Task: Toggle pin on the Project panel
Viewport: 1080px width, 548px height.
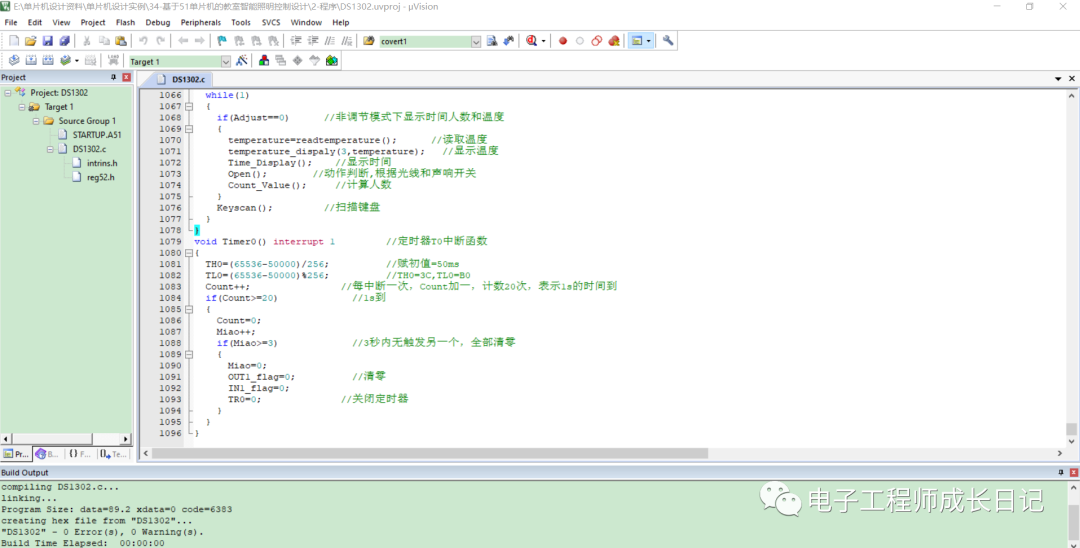Action: [x=113, y=77]
